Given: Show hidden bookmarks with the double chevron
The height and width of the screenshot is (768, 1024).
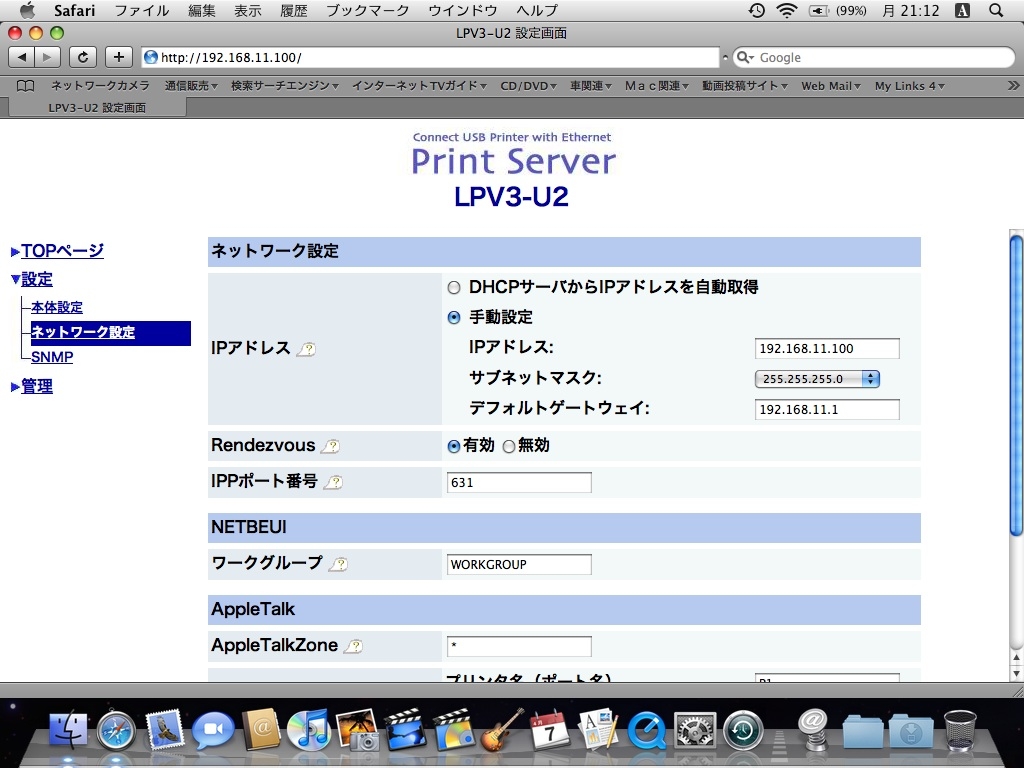Looking at the screenshot, I should point(1012,86).
